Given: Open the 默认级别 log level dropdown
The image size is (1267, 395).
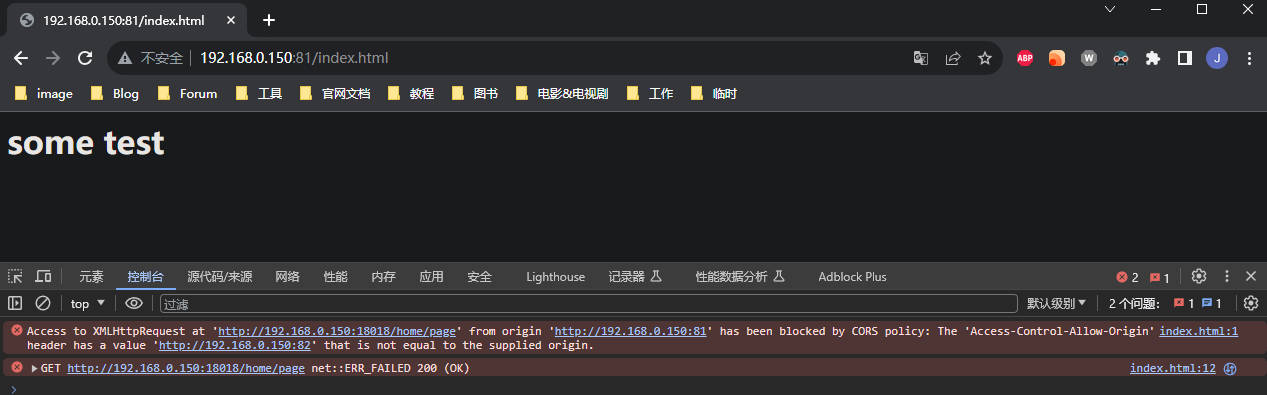Looking at the screenshot, I should [x=1057, y=303].
